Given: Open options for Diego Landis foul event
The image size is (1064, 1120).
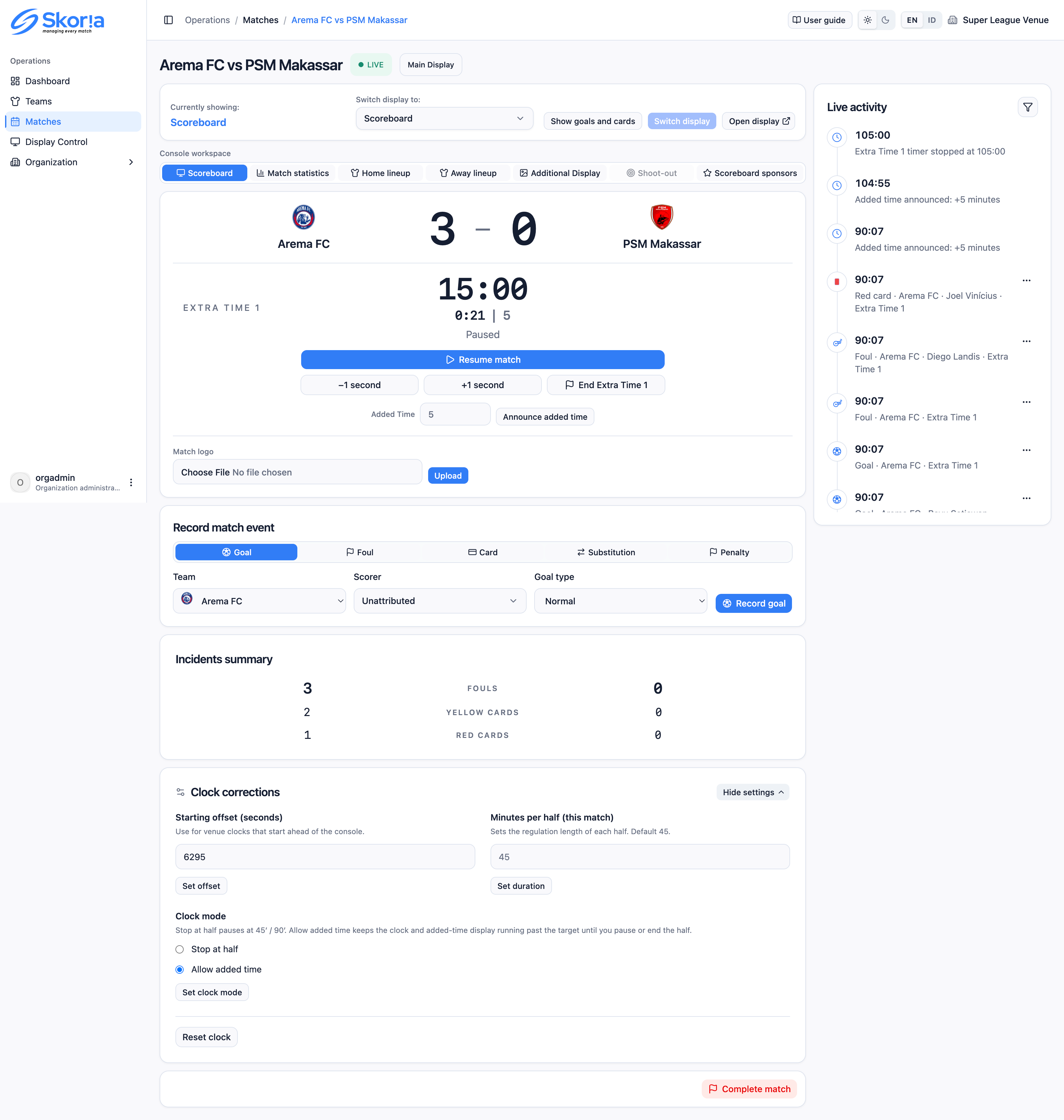Looking at the screenshot, I should point(1026,341).
